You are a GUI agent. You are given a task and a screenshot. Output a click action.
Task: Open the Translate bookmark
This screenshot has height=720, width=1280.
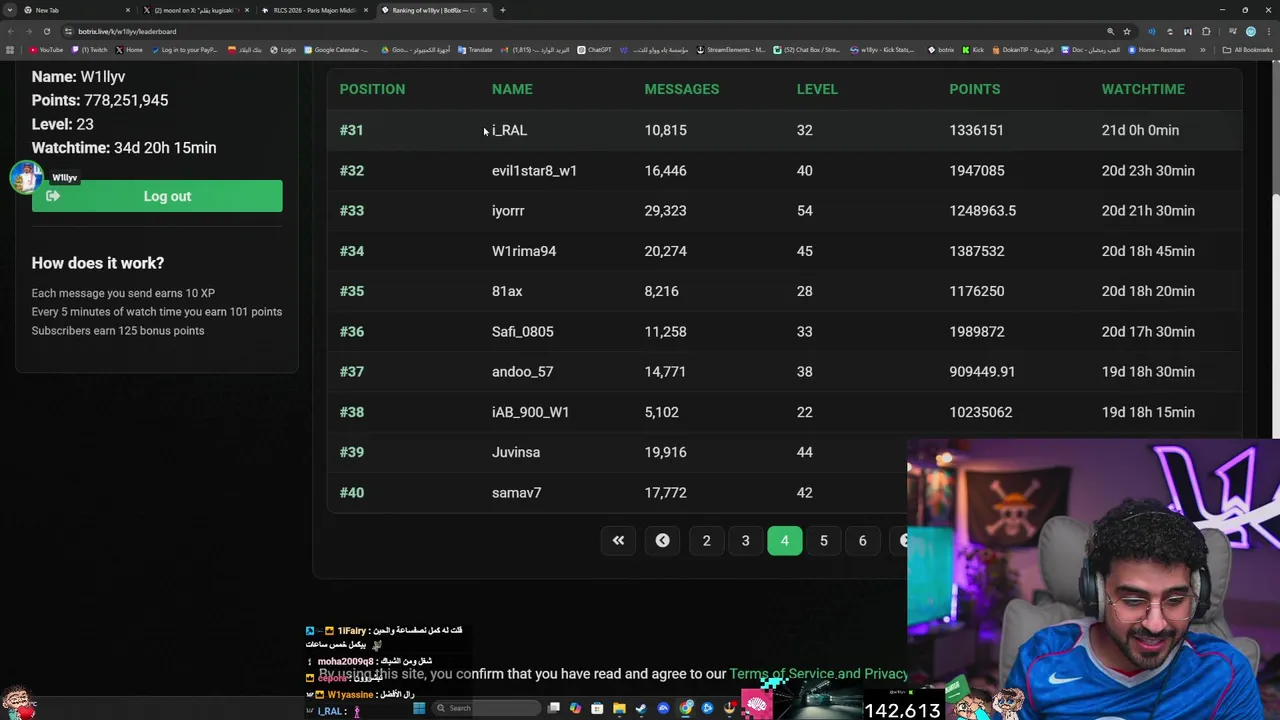pyautogui.click(x=475, y=50)
